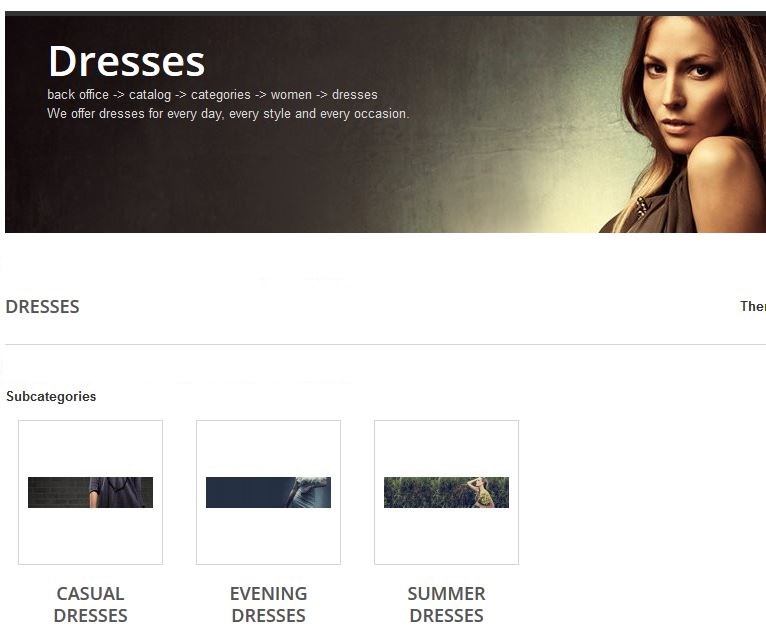This screenshot has height=629, width=766.
Task: Follow the EVENING DRESSES text link
Action: (x=268, y=605)
